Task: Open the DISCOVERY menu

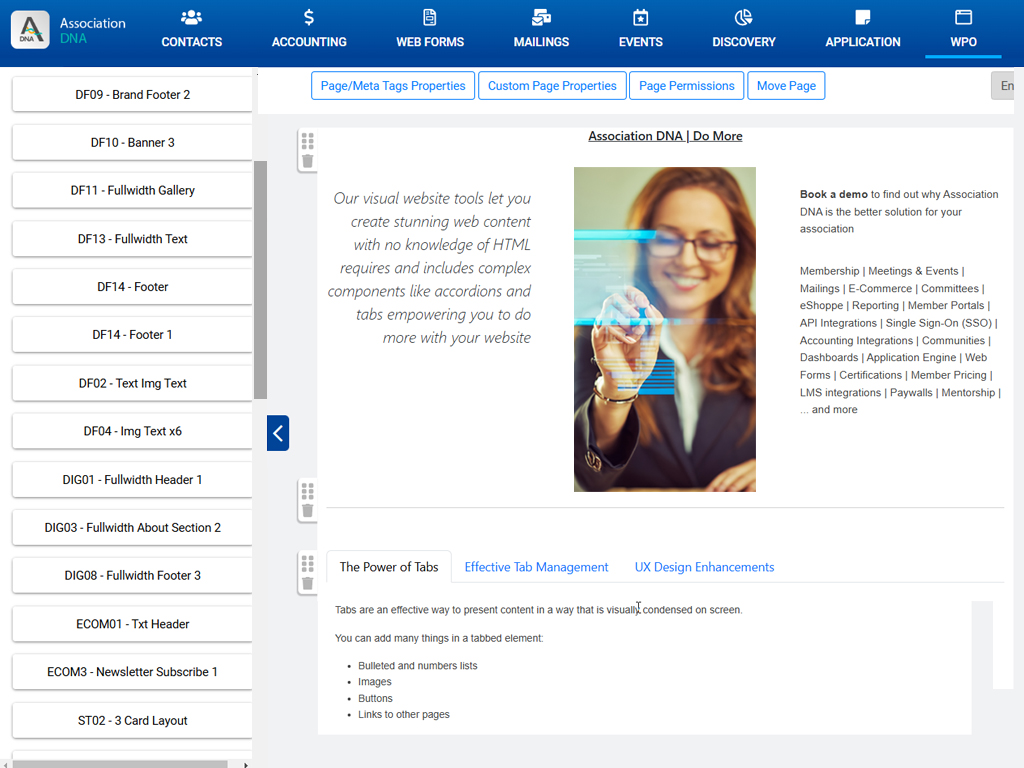Action: pyautogui.click(x=744, y=42)
